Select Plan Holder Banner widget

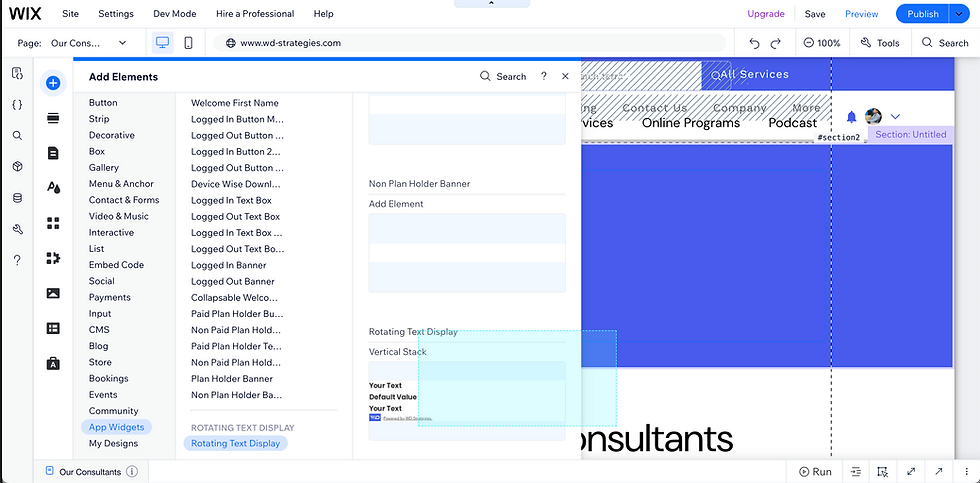(x=232, y=379)
